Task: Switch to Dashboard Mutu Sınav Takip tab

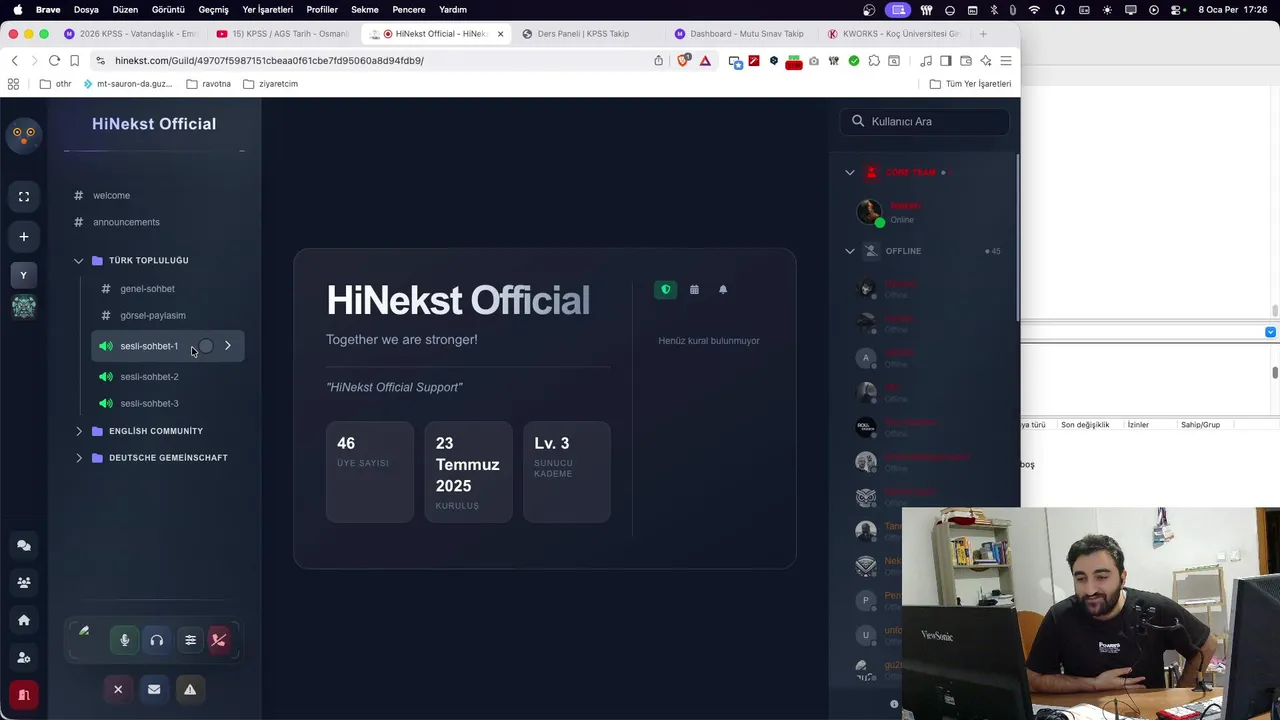Action: 746,34
